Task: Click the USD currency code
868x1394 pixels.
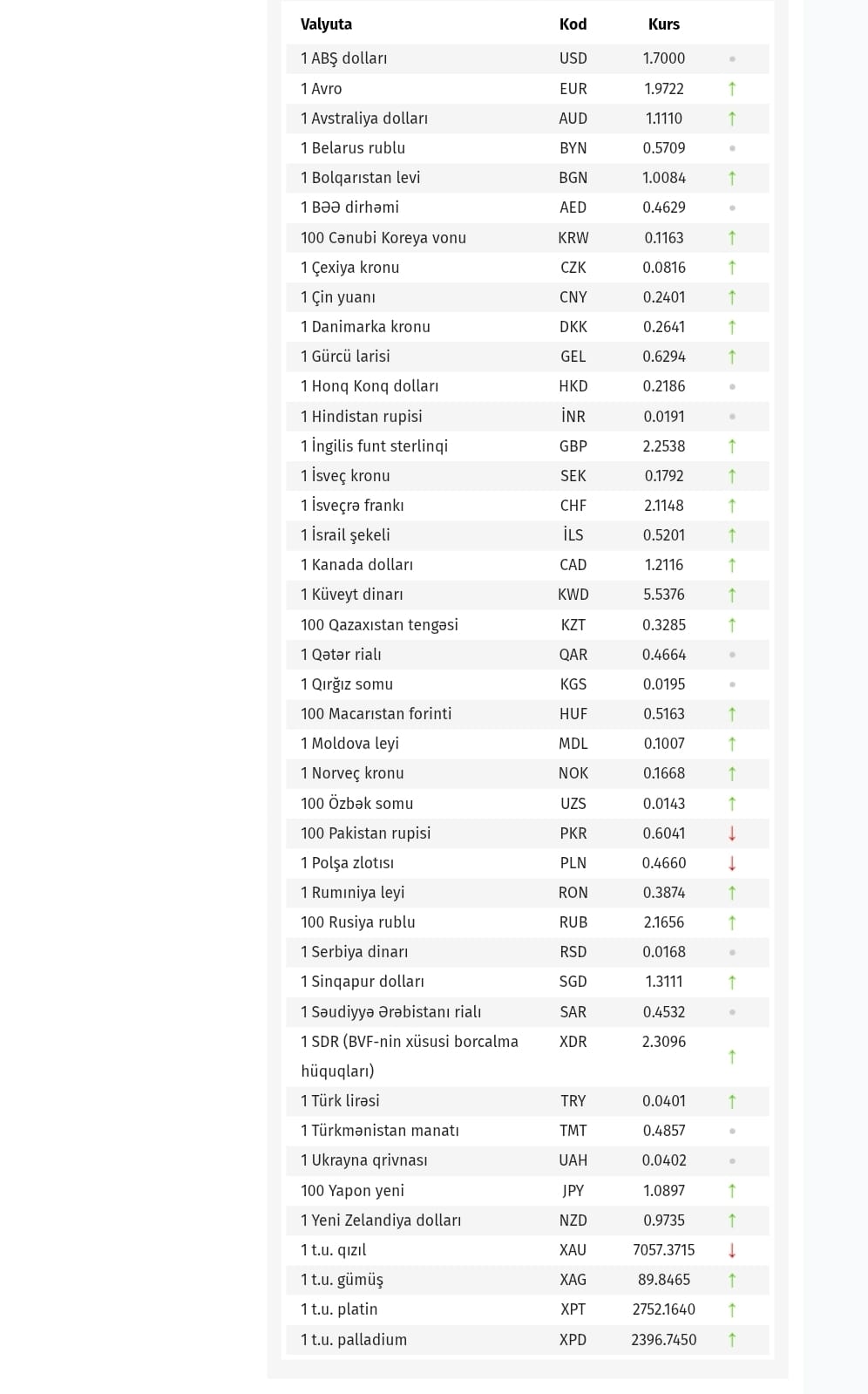Action: [x=573, y=58]
